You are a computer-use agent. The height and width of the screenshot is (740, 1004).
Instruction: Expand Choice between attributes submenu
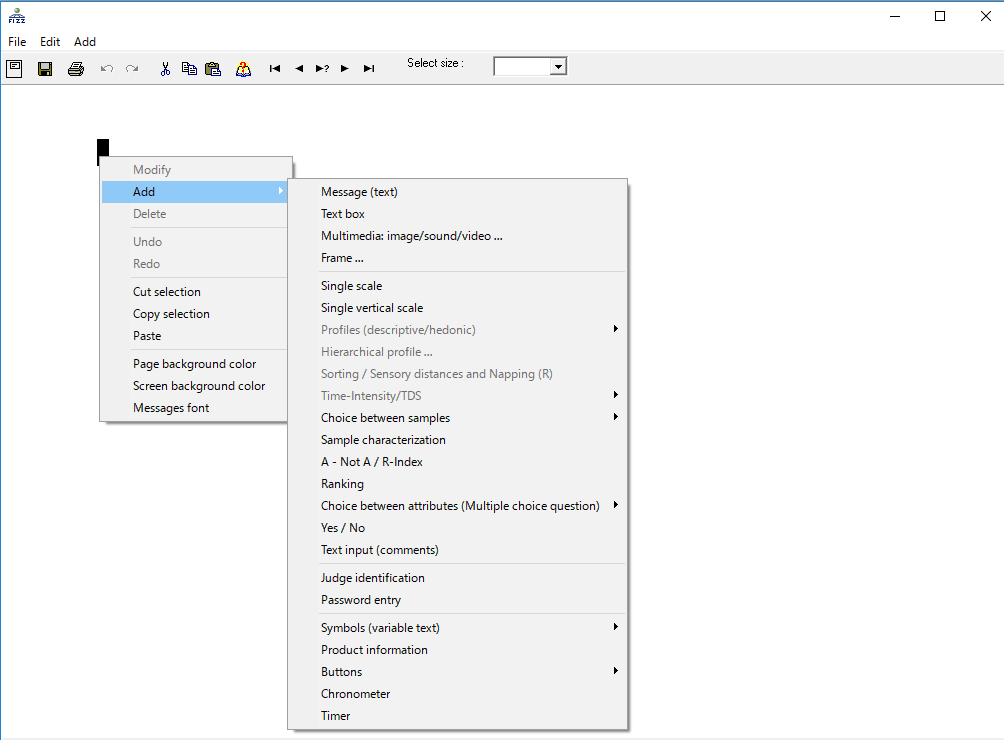tap(457, 506)
